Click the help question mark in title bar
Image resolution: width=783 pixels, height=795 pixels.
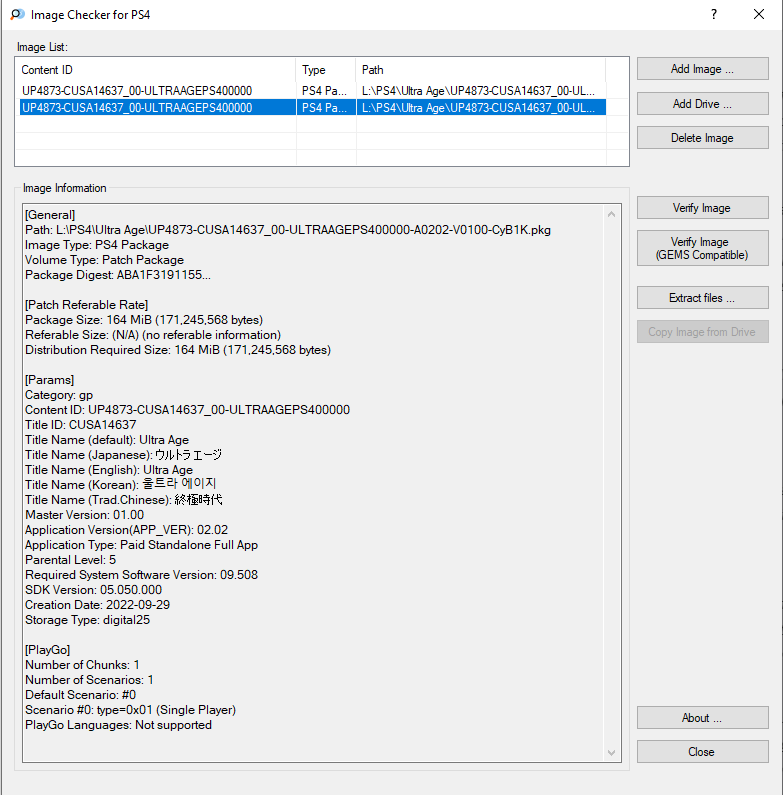coord(714,14)
